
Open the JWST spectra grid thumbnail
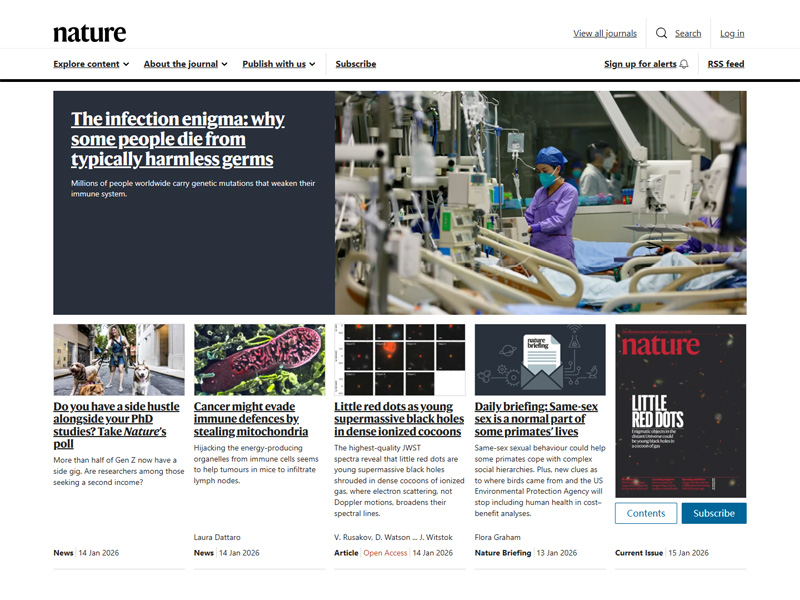(400, 360)
